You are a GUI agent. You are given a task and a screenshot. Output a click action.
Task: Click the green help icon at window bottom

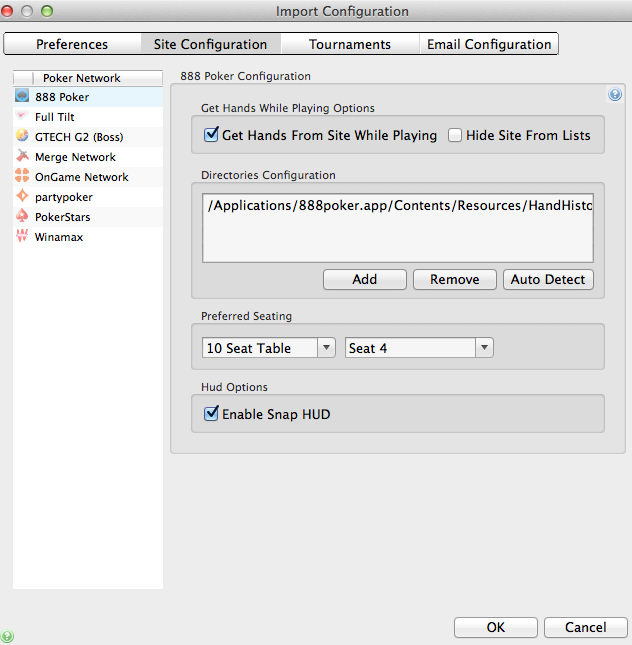click(7, 636)
